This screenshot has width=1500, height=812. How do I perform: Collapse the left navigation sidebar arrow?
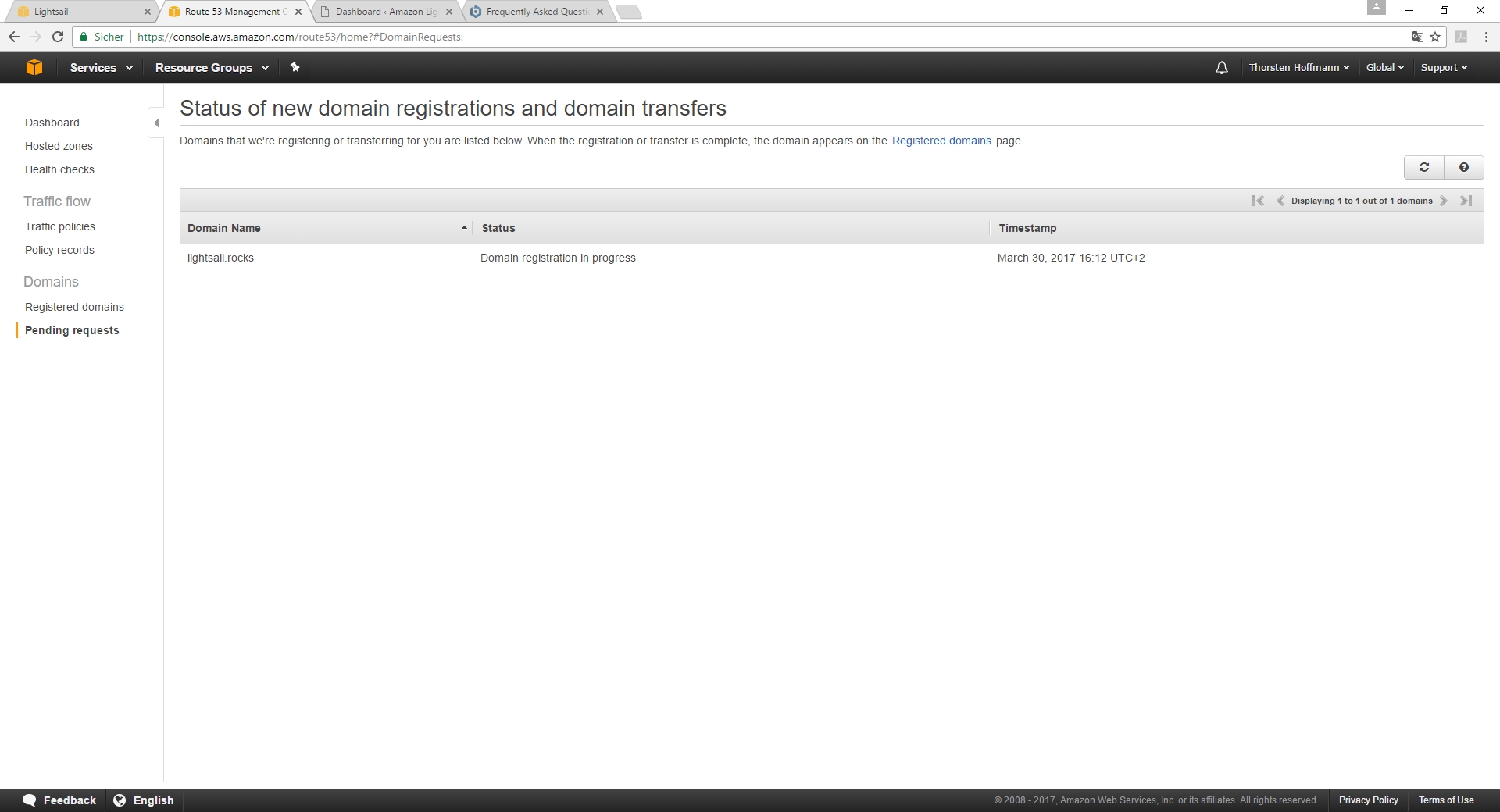pyautogui.click(x=156, y=123)
